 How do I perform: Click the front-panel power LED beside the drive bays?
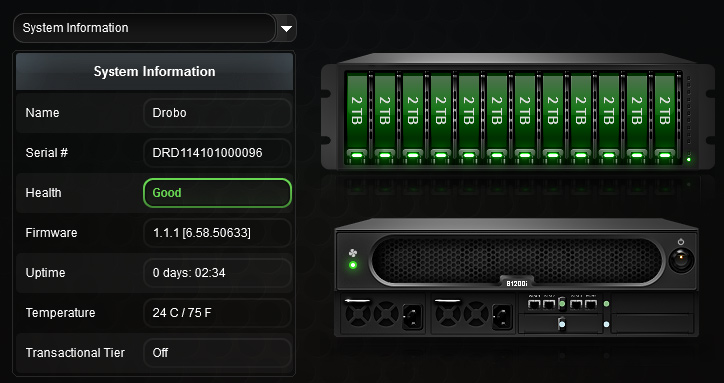click(x=688, y=159)
